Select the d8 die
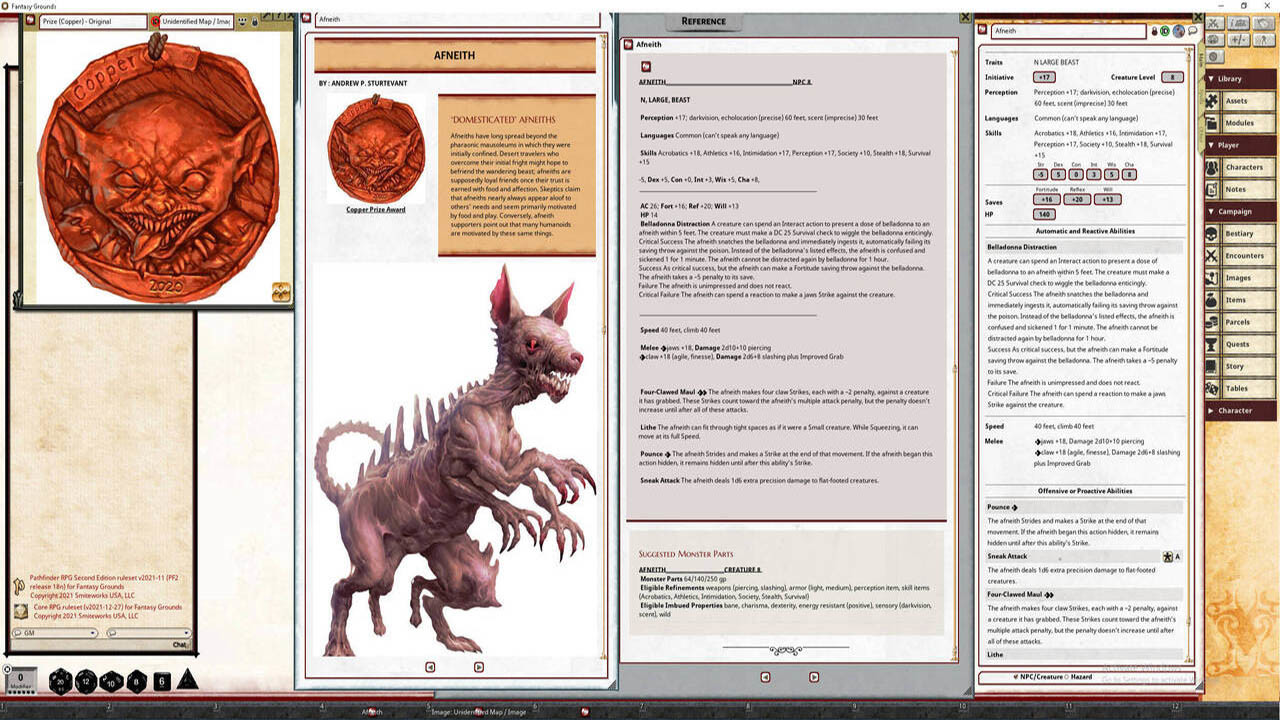The height and width of the screenshot is (720, 1280). click(x=136, y=681)
